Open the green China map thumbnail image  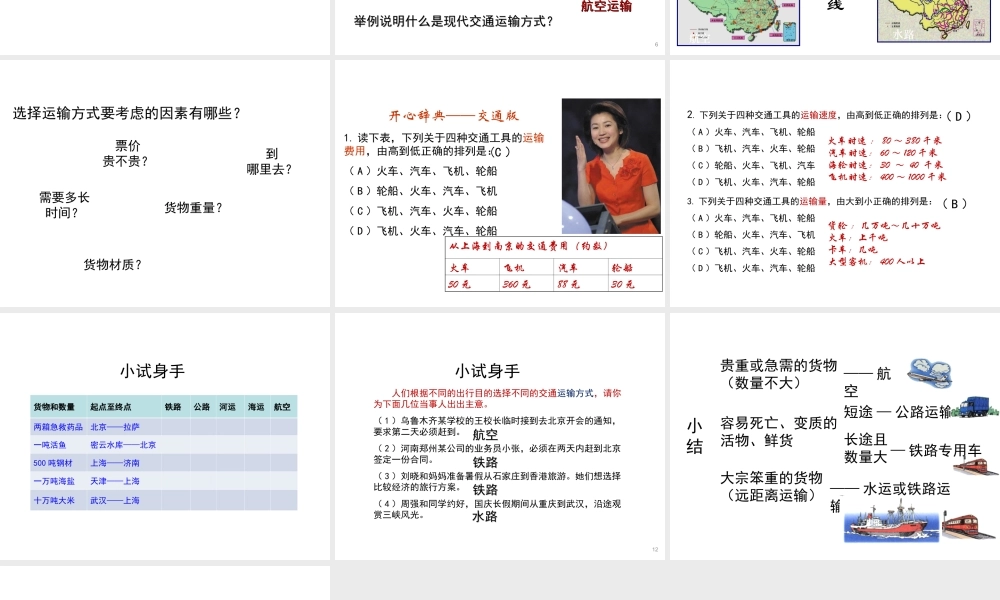click(739, 22)
